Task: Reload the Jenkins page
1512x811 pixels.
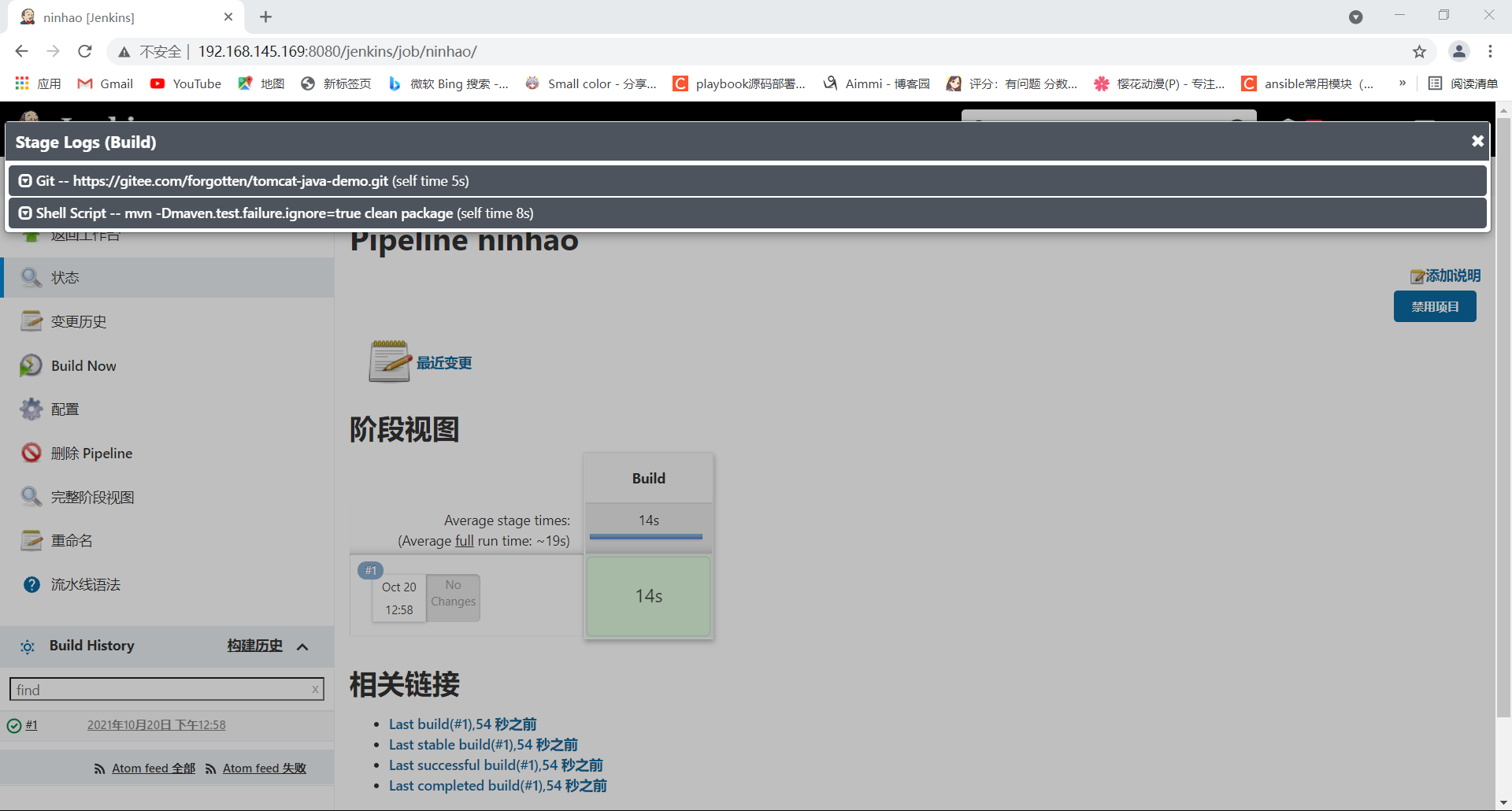Action: (x=85, y=51)
